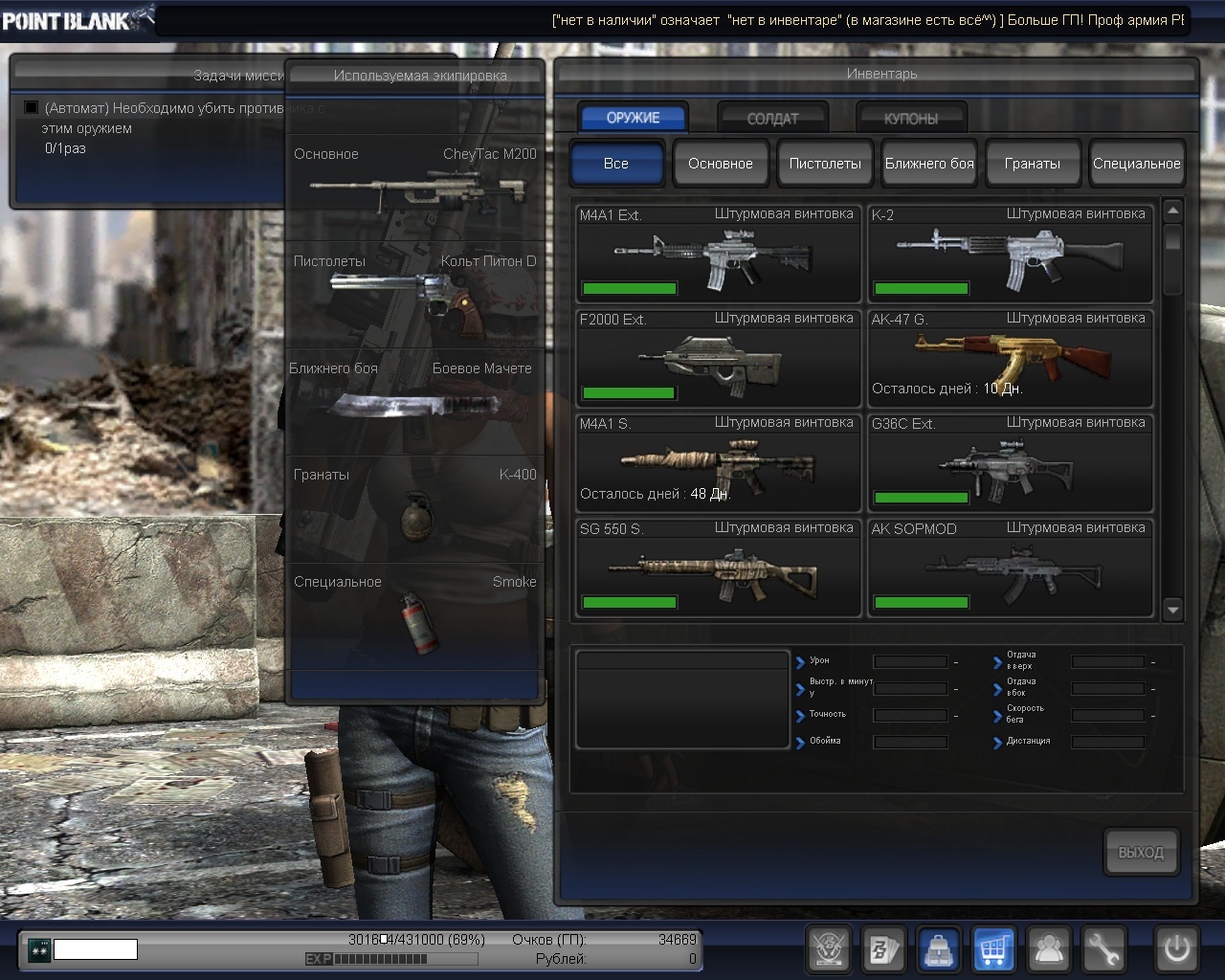Click the Point Blank logo
The width and height of the screenshot is (1225, 980).
(x=77, y=19)
